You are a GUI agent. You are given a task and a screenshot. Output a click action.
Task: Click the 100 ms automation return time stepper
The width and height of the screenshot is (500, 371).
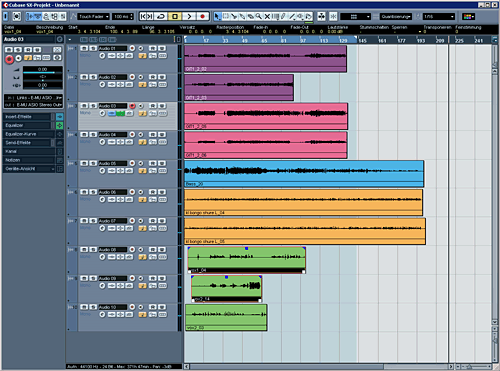132,16
